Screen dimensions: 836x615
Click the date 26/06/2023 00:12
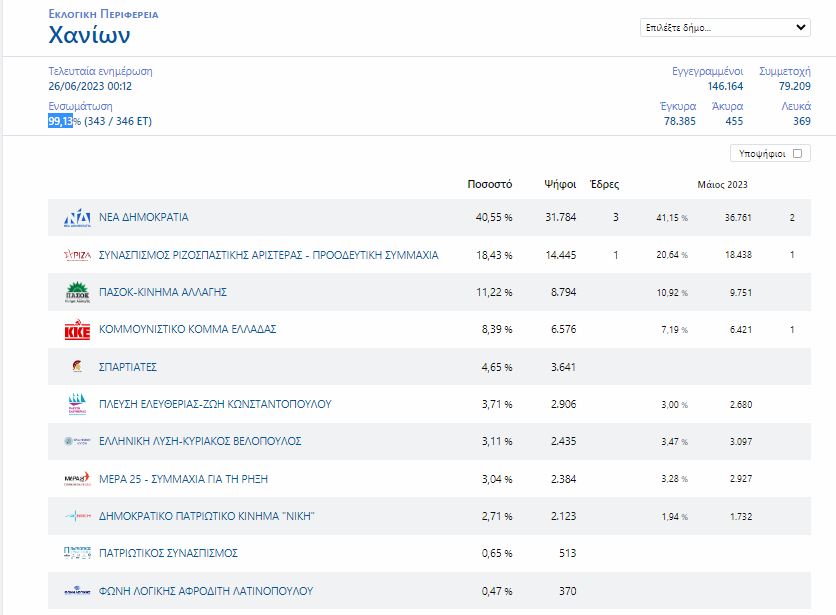pos(90,86)
